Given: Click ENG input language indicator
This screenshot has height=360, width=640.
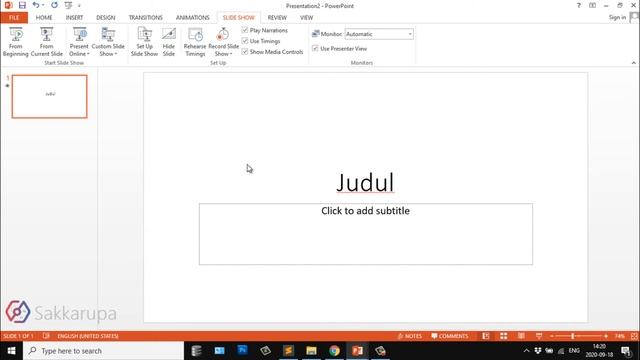Looking at the screenshot, I should (x=574, y=351).
